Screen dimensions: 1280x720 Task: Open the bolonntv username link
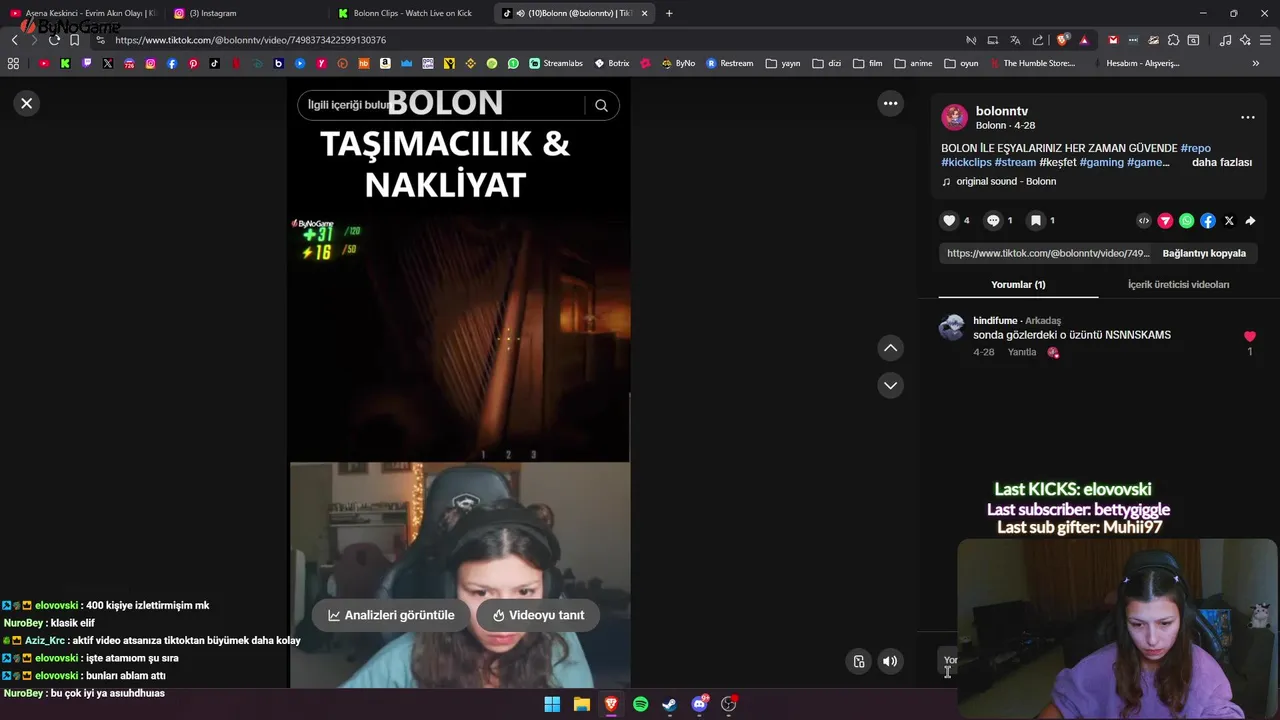(x=1002, y=111)
